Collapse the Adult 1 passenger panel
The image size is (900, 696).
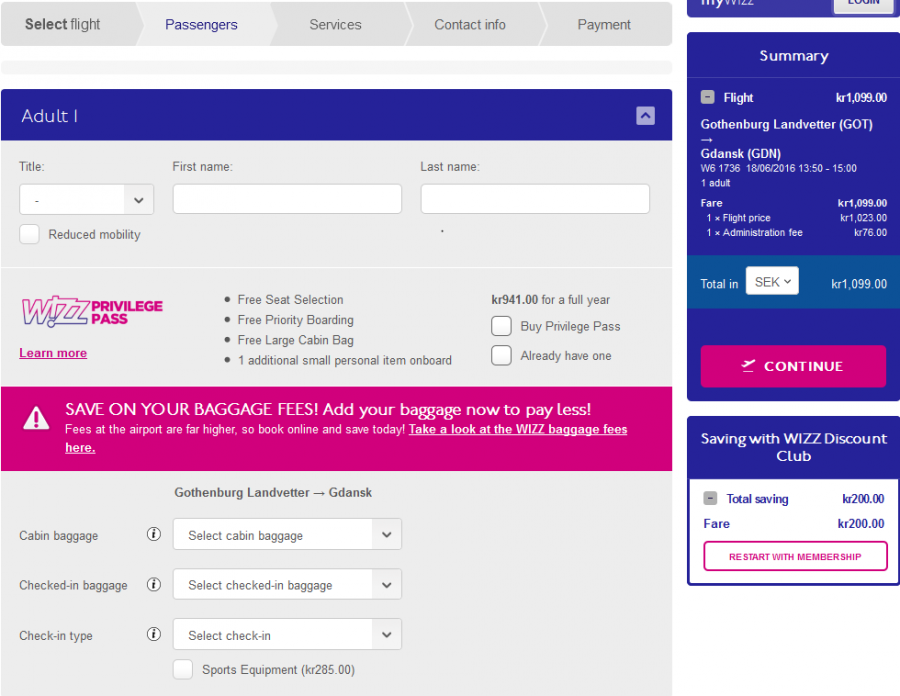click(x=645, y=115)
